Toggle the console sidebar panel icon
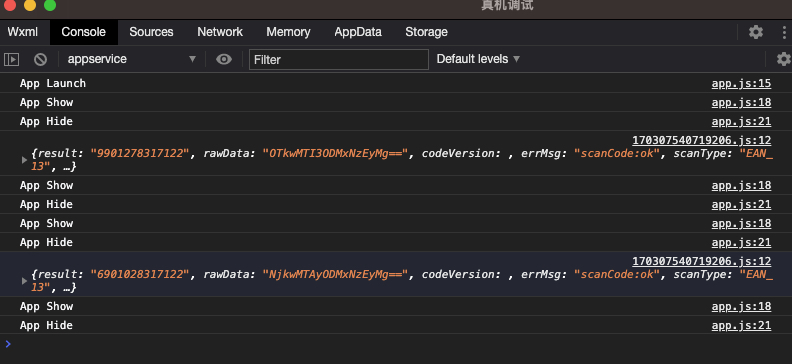 click(x=12, y=60)
